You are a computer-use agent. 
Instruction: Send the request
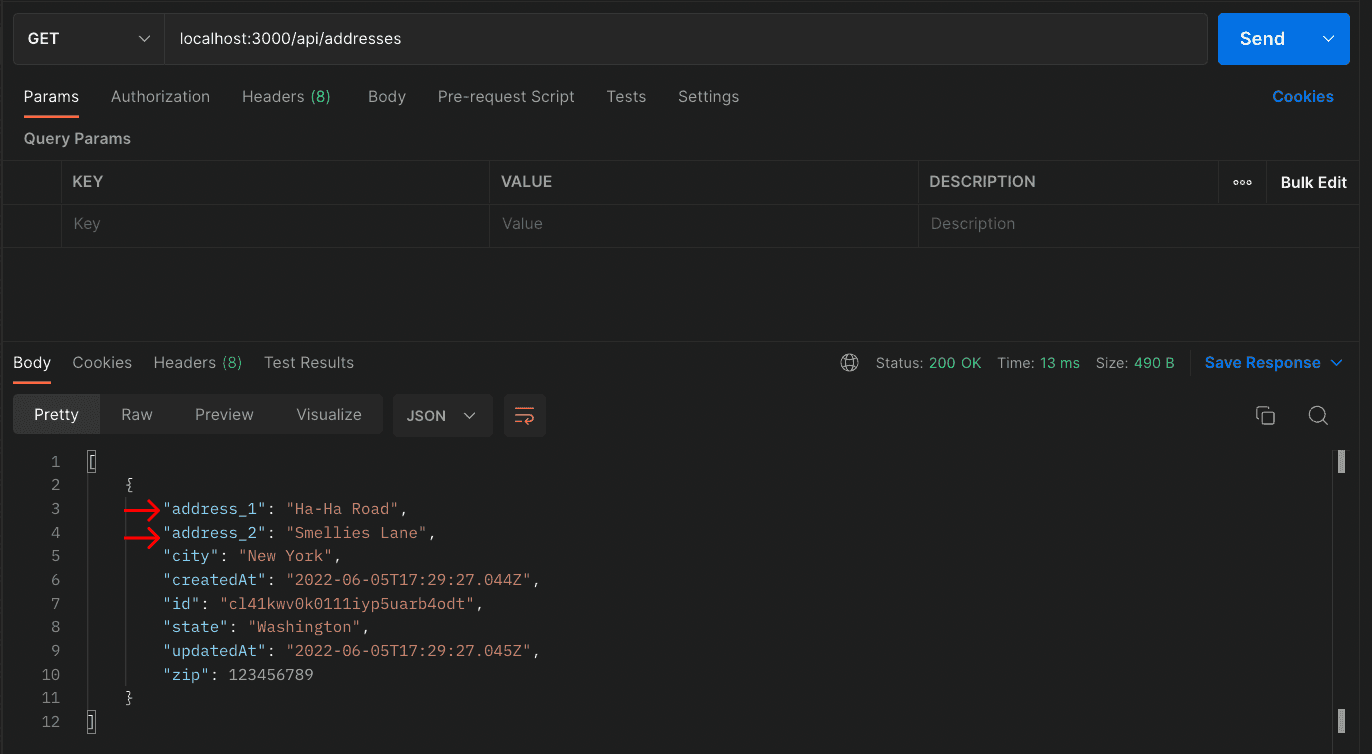(x=1262, y=39)
